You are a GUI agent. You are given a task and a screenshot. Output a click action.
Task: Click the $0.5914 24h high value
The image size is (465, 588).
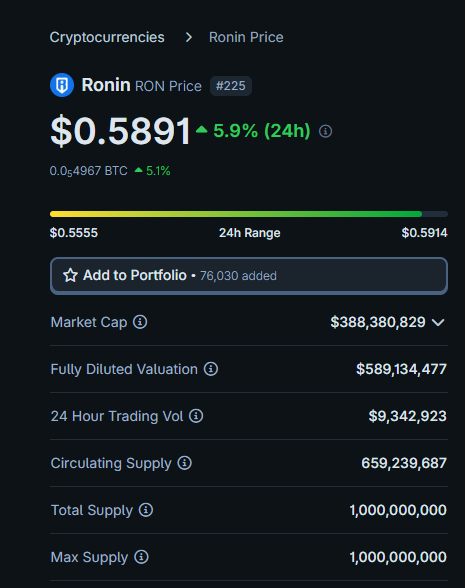[424, 233]
